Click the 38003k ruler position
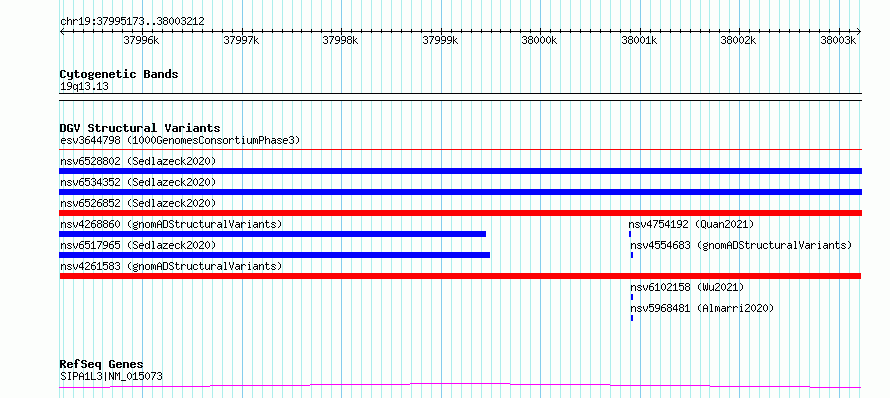Screen dimensions: 890x398 coord(838,40)
